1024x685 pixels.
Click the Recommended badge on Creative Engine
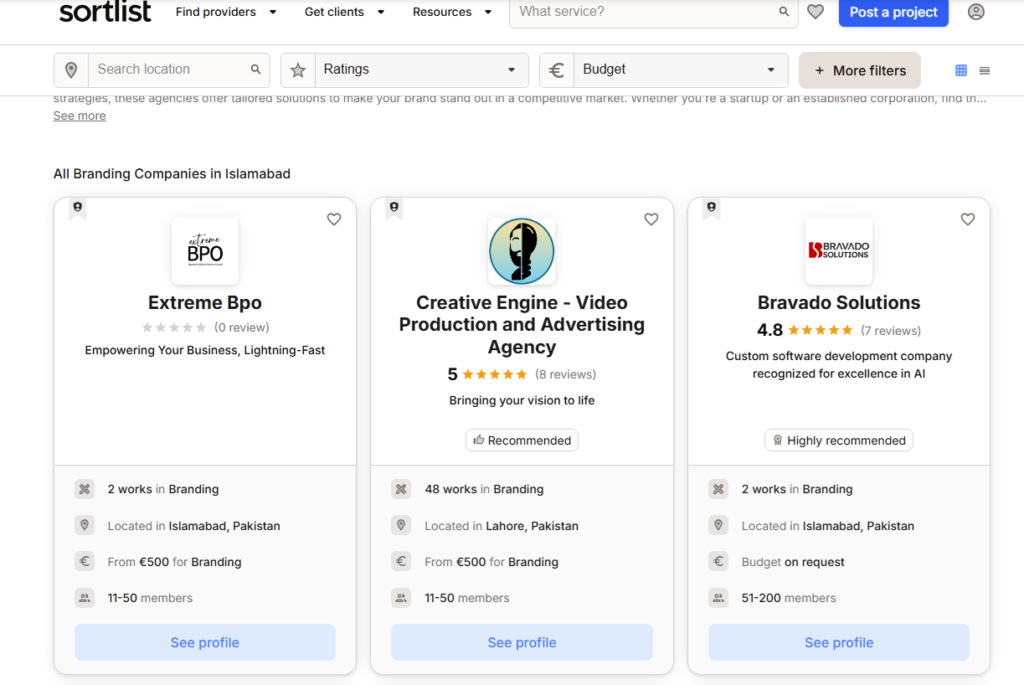(x=522, y=440)
